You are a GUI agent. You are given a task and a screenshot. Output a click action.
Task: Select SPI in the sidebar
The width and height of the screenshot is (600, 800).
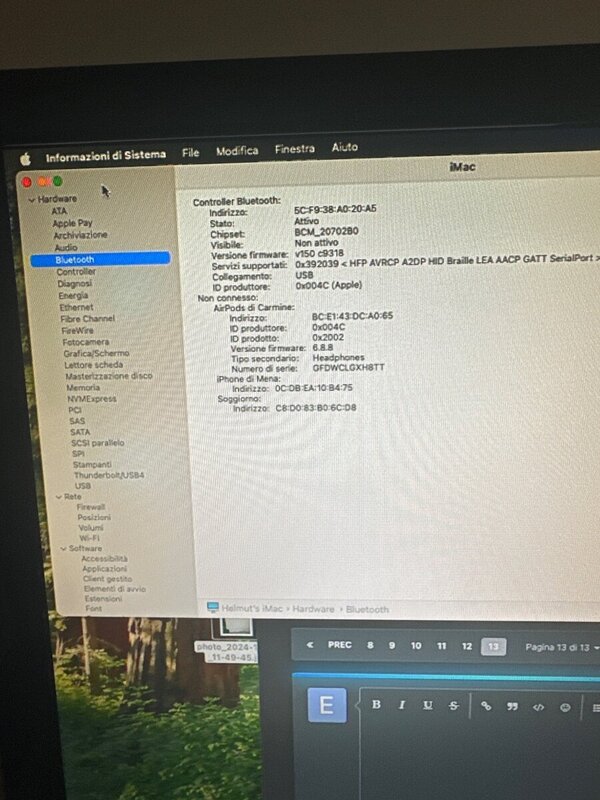pyautogui.click(x=78, y=454)
